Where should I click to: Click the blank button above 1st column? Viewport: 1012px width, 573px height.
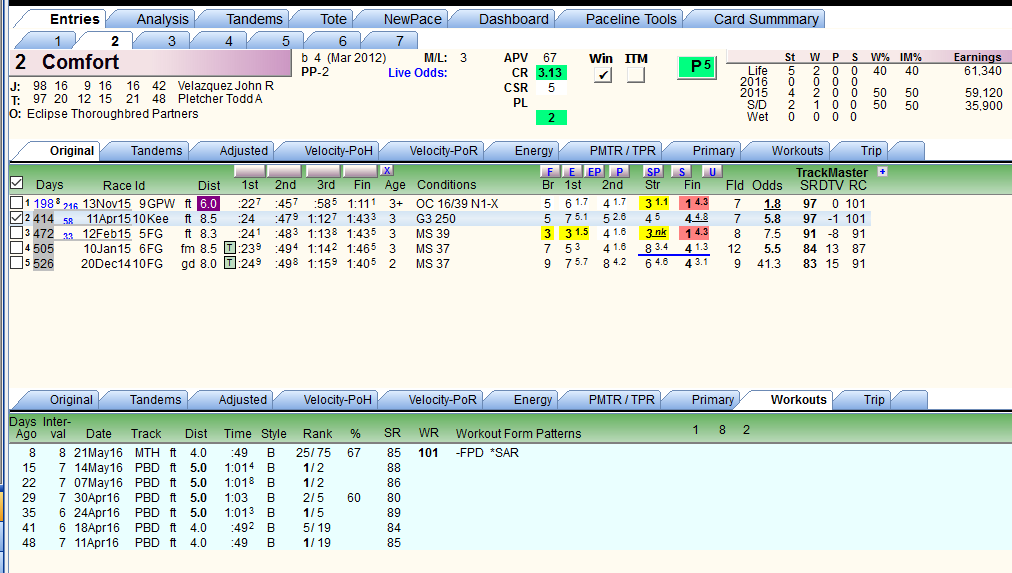(250, 171)
